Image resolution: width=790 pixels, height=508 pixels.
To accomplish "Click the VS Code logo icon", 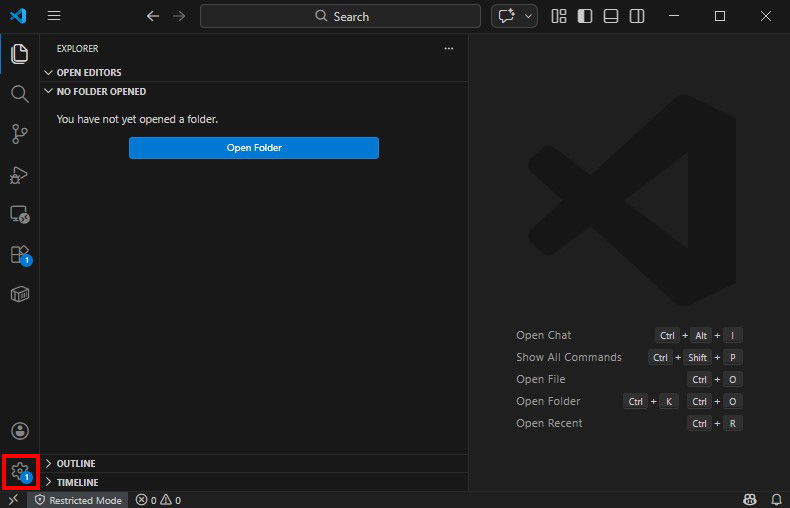I will (x=18, y=16).
